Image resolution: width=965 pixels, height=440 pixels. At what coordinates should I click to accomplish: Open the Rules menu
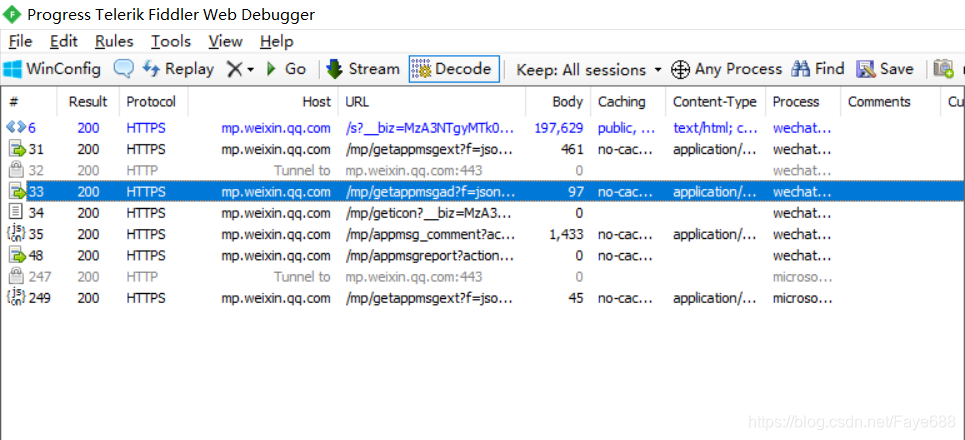[x=114, y=41]
